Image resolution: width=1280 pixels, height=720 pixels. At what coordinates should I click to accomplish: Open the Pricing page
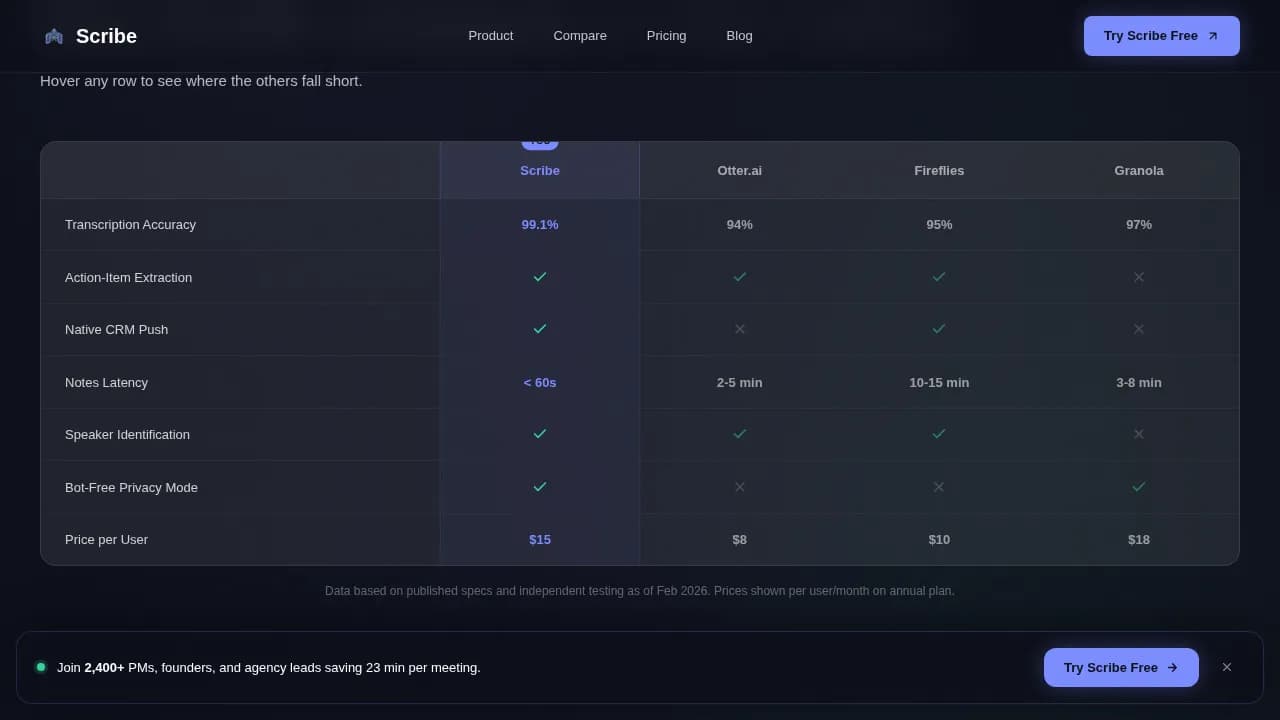click(666, 35)
